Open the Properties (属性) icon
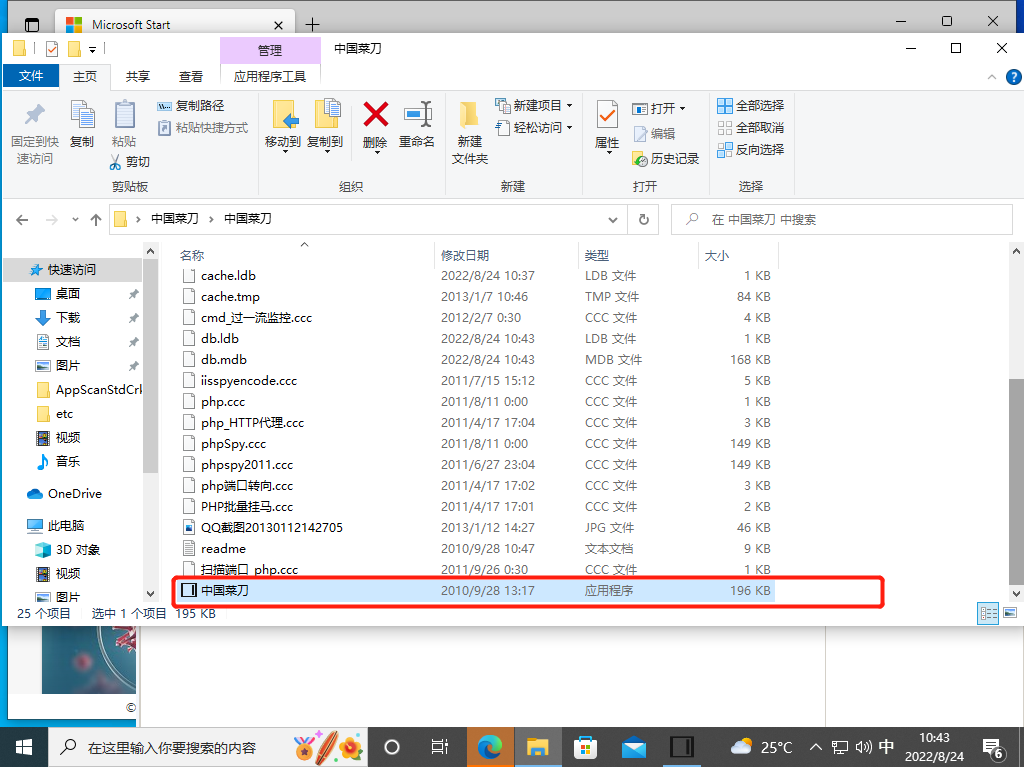 (x=607, y=115)
